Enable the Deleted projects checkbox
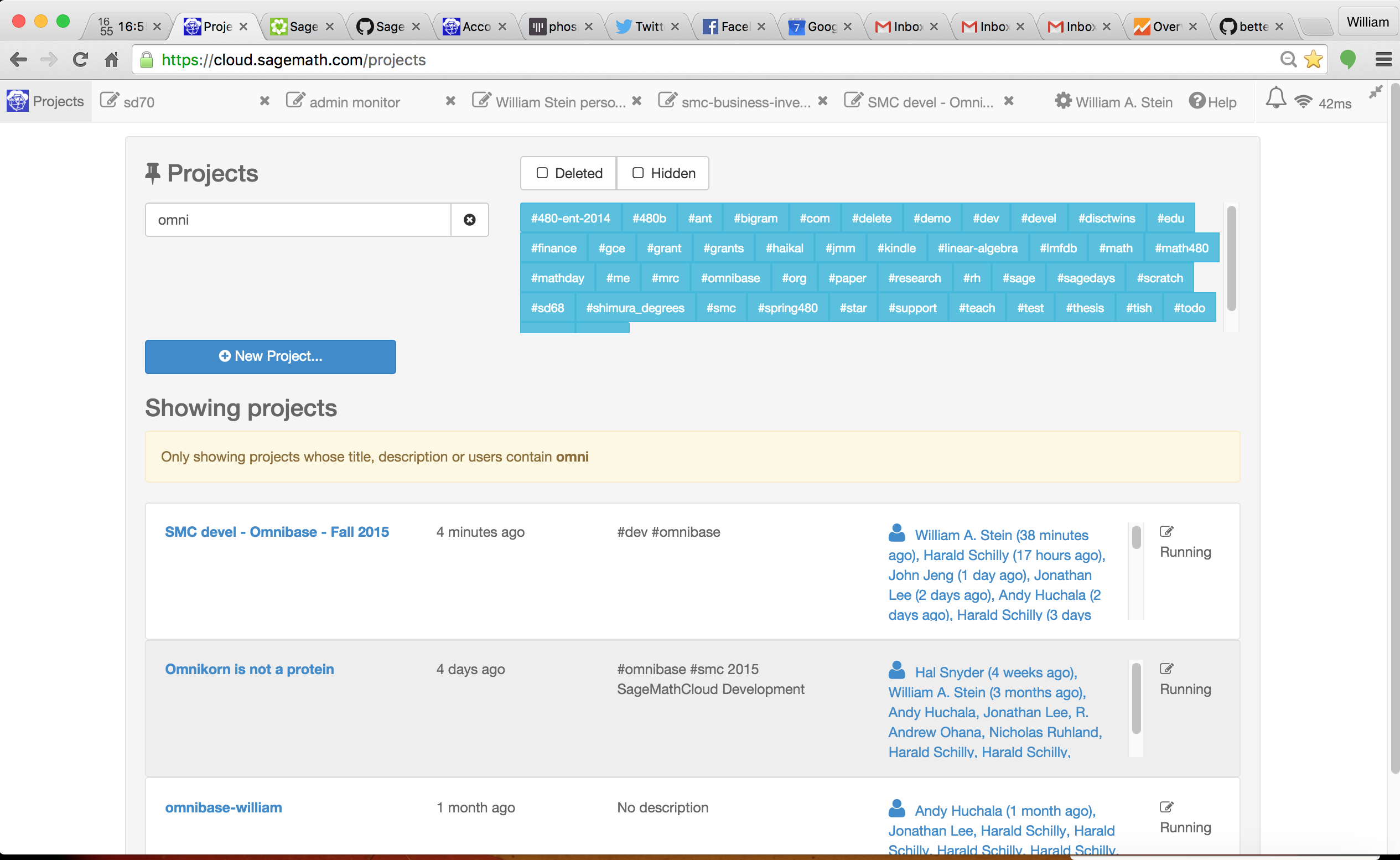This screenshot has width=1400, height=860. 542,173
